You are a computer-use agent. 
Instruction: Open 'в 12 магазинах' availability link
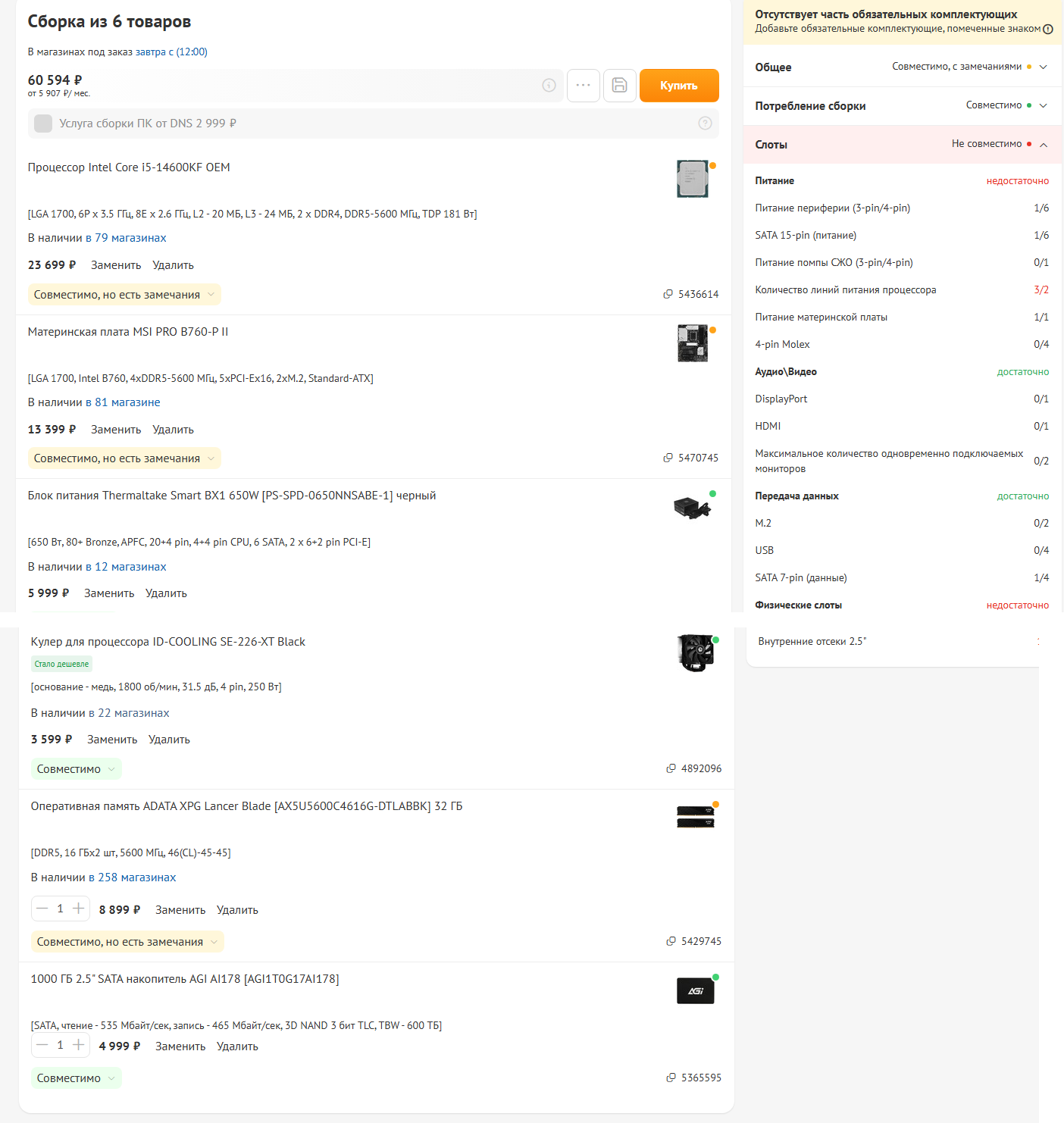(126, 567)
